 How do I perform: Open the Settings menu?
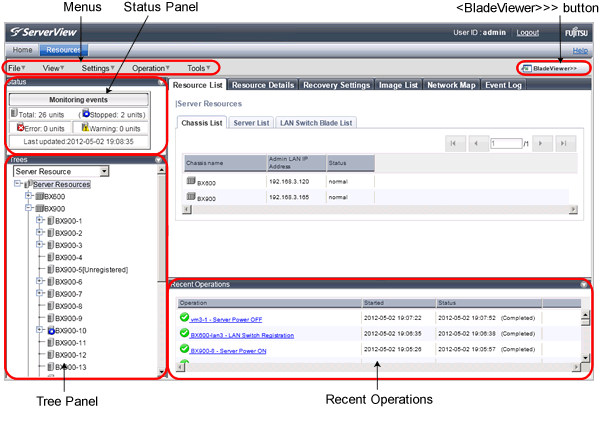[98, 68]
